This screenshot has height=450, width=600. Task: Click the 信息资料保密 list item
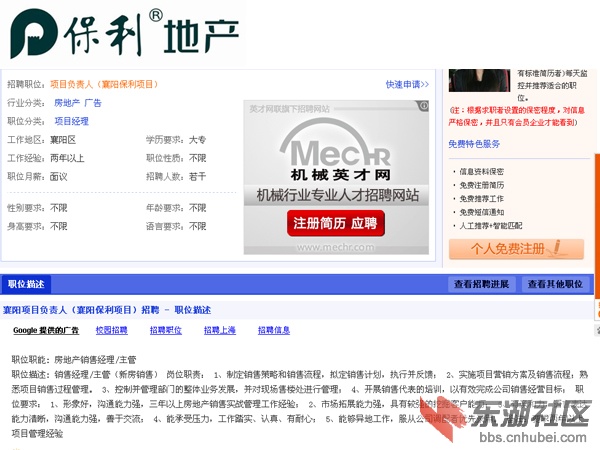tap(481, 171)
